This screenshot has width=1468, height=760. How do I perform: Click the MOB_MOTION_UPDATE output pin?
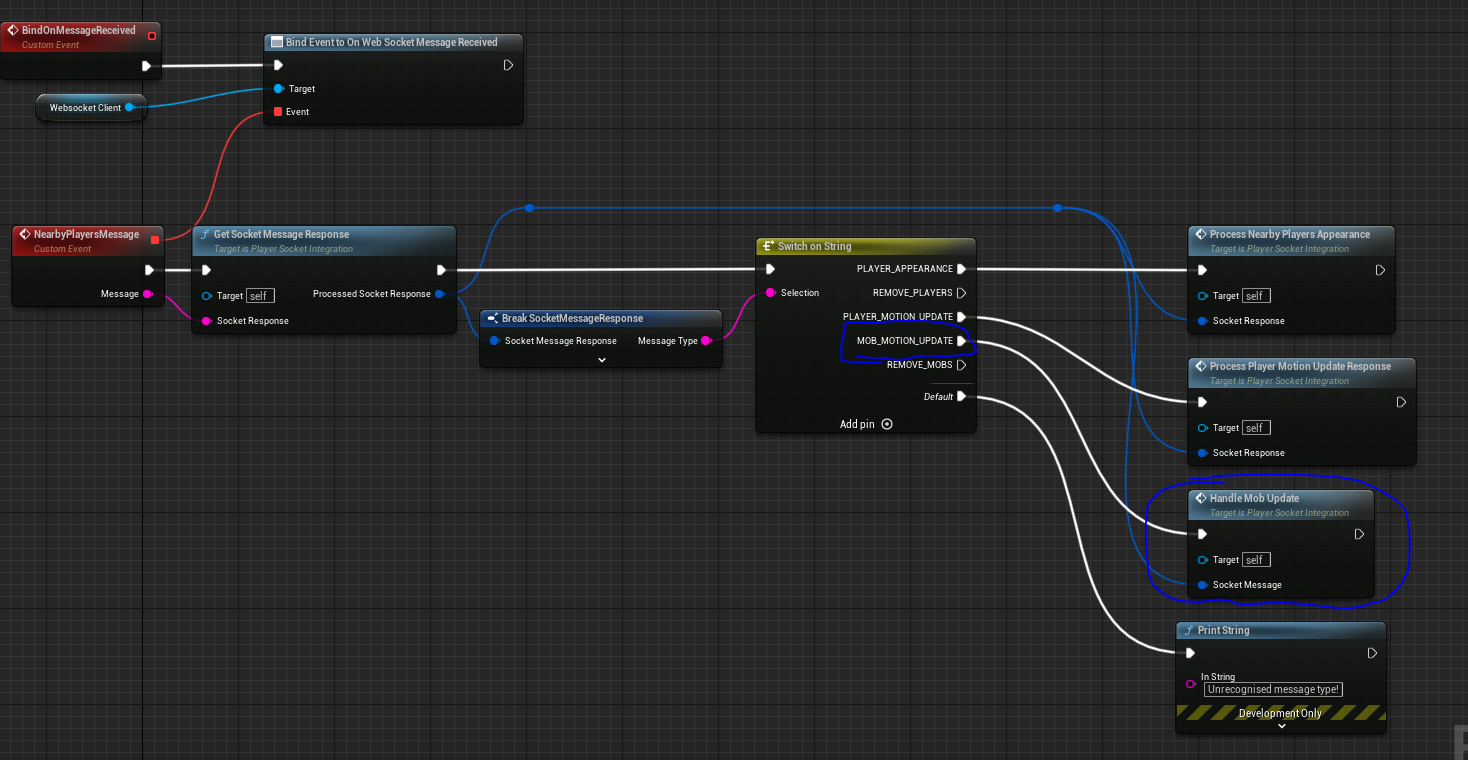(x=961, y=341)
